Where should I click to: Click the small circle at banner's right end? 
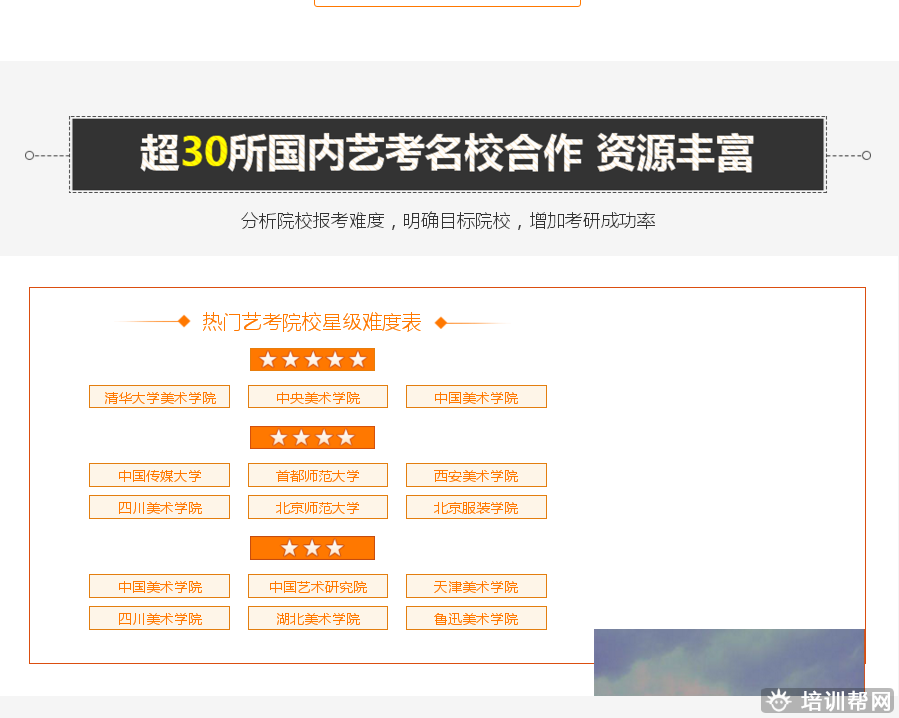[x=866, y=155]
